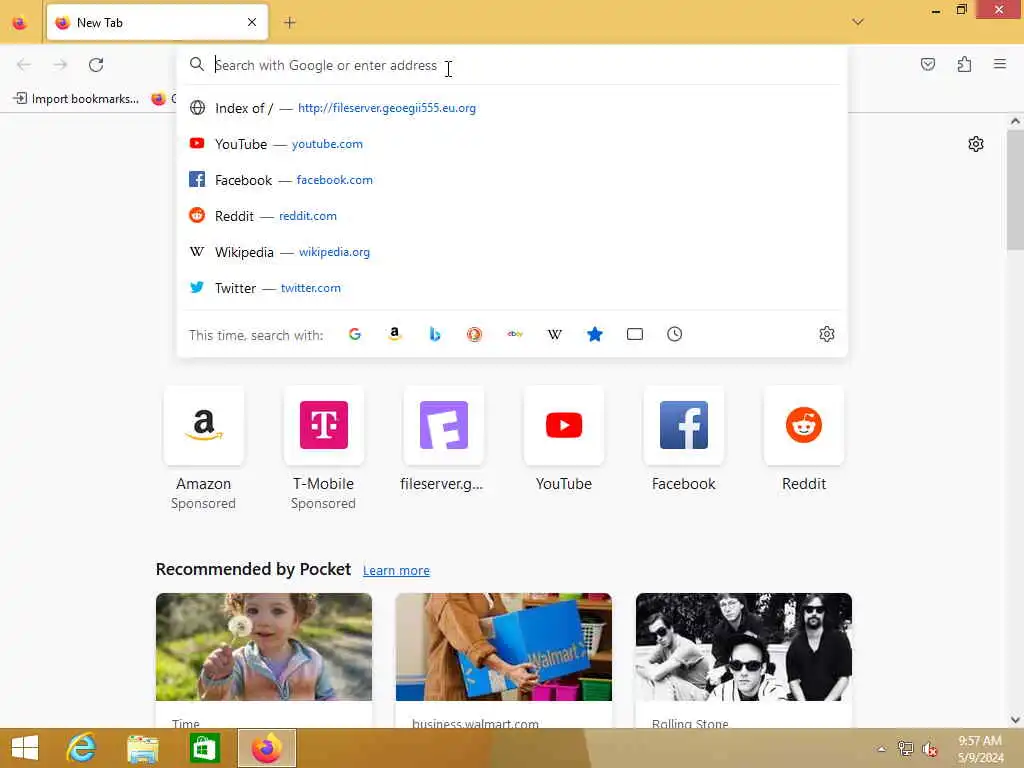Search in History clock icon
The height and width of the screenshot is (768, 1024).
675,334
